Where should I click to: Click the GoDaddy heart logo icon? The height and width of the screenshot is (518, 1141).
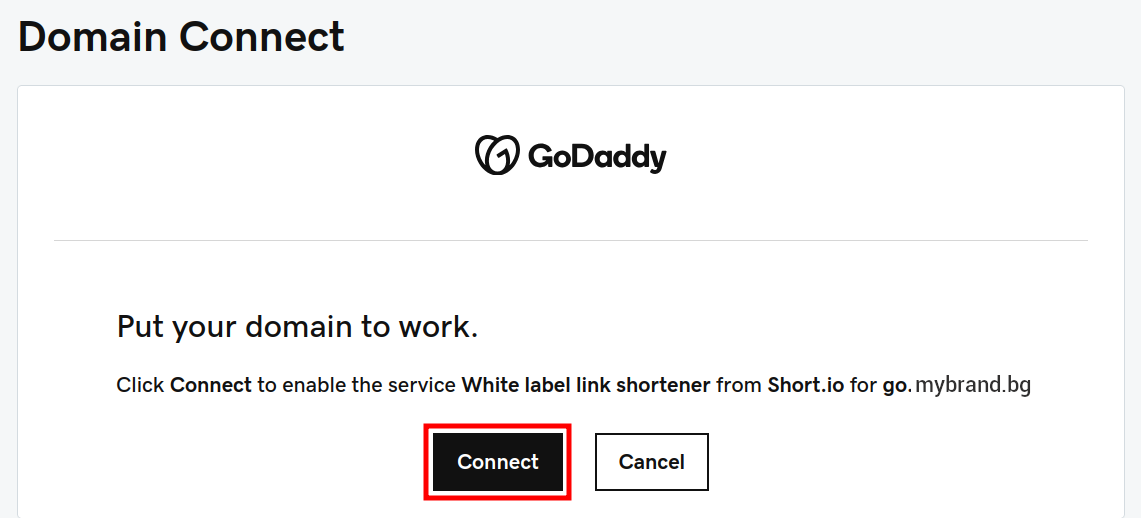496,156
